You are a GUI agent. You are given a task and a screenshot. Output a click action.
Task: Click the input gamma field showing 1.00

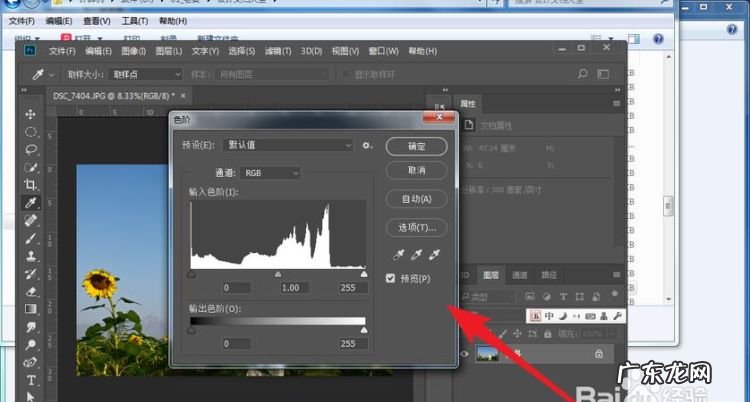pyautogui.click(x=291, y=288)
